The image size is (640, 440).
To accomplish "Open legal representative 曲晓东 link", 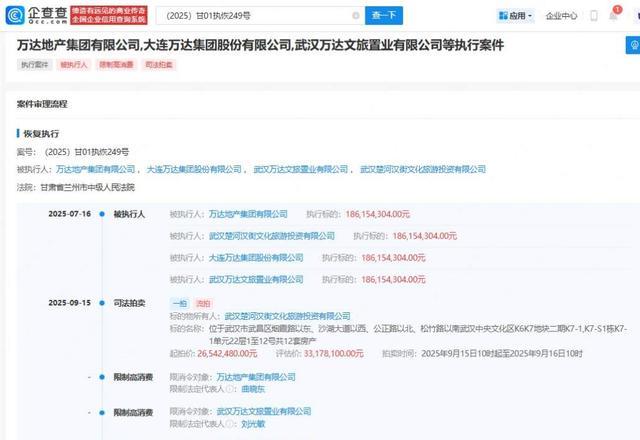I will 253,389.
